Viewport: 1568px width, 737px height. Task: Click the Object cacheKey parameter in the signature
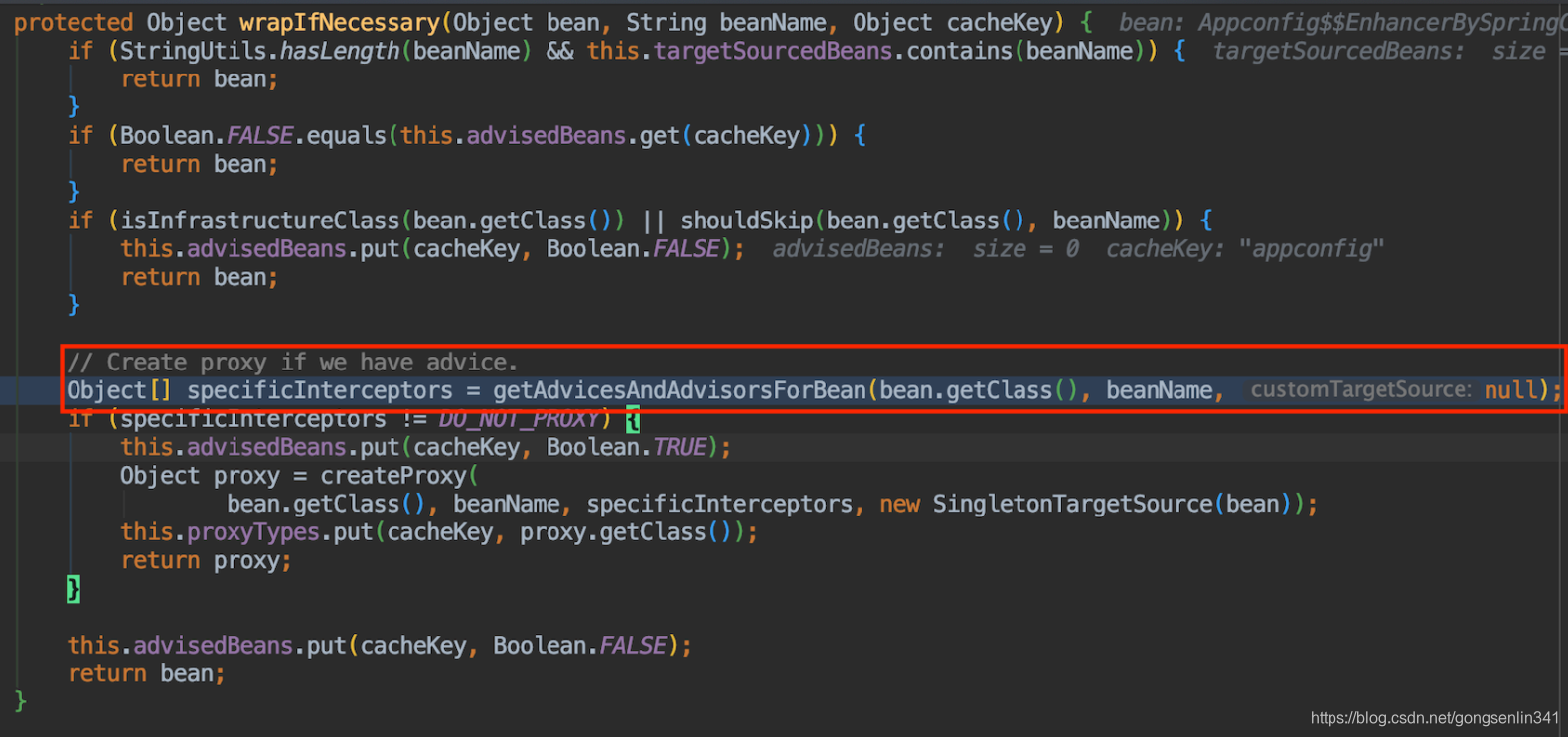pyautogui.click(x=954, y=22)
